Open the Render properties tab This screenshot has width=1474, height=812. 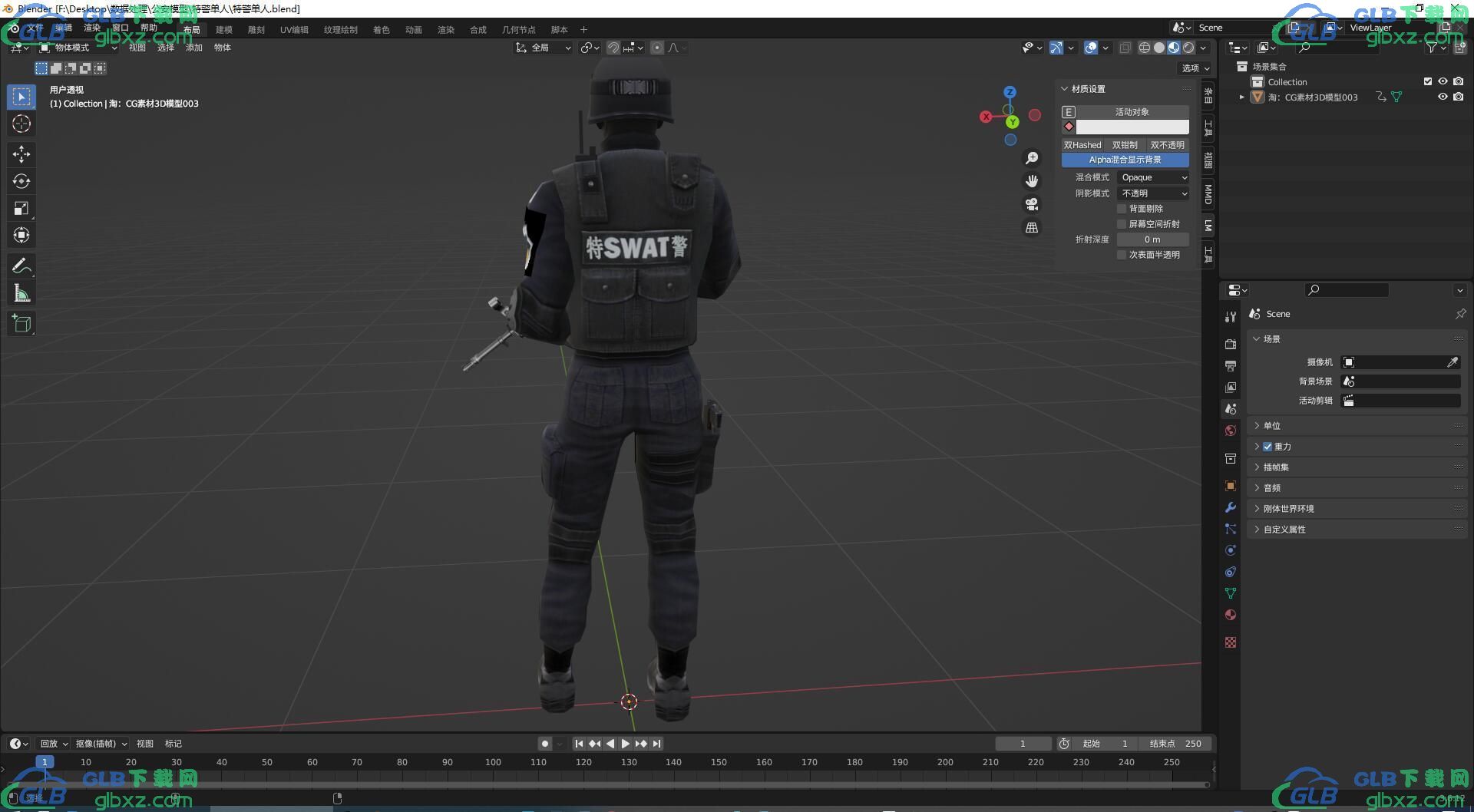point(1231,345)
